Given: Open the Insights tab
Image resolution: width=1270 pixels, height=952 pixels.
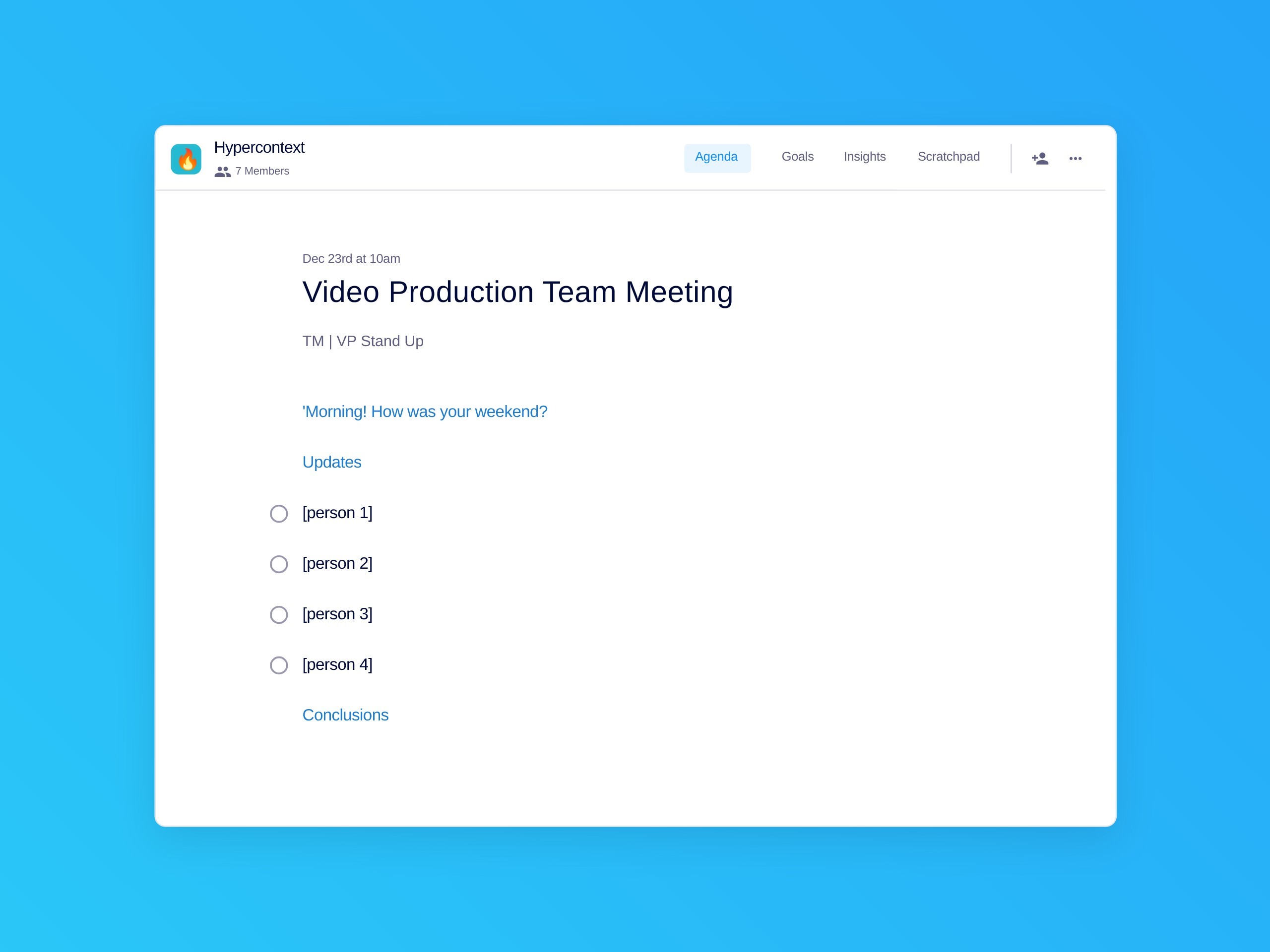Looking at the screenshot, I should click(x=864, y=157).
